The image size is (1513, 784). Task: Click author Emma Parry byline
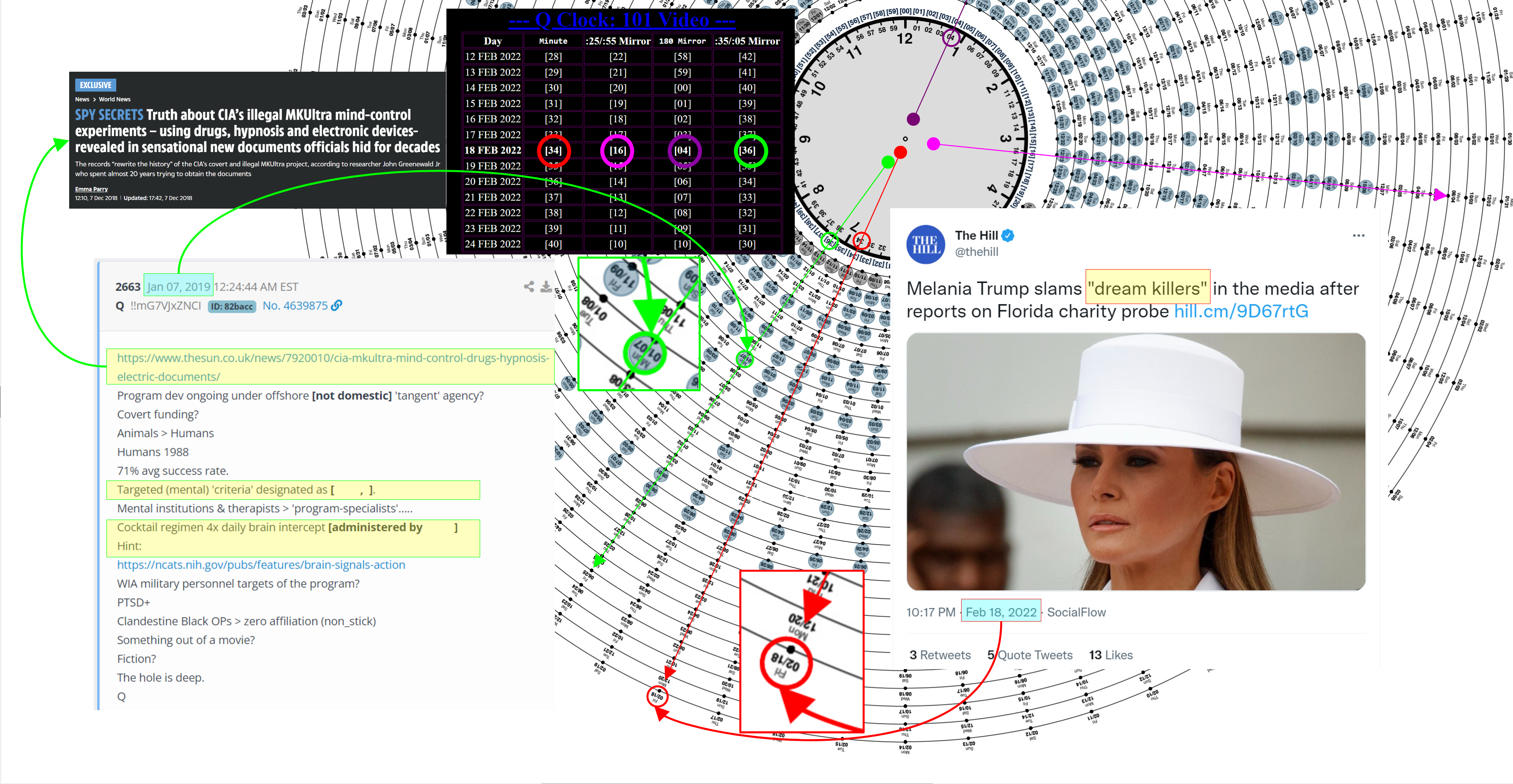(x=91, y=189)
